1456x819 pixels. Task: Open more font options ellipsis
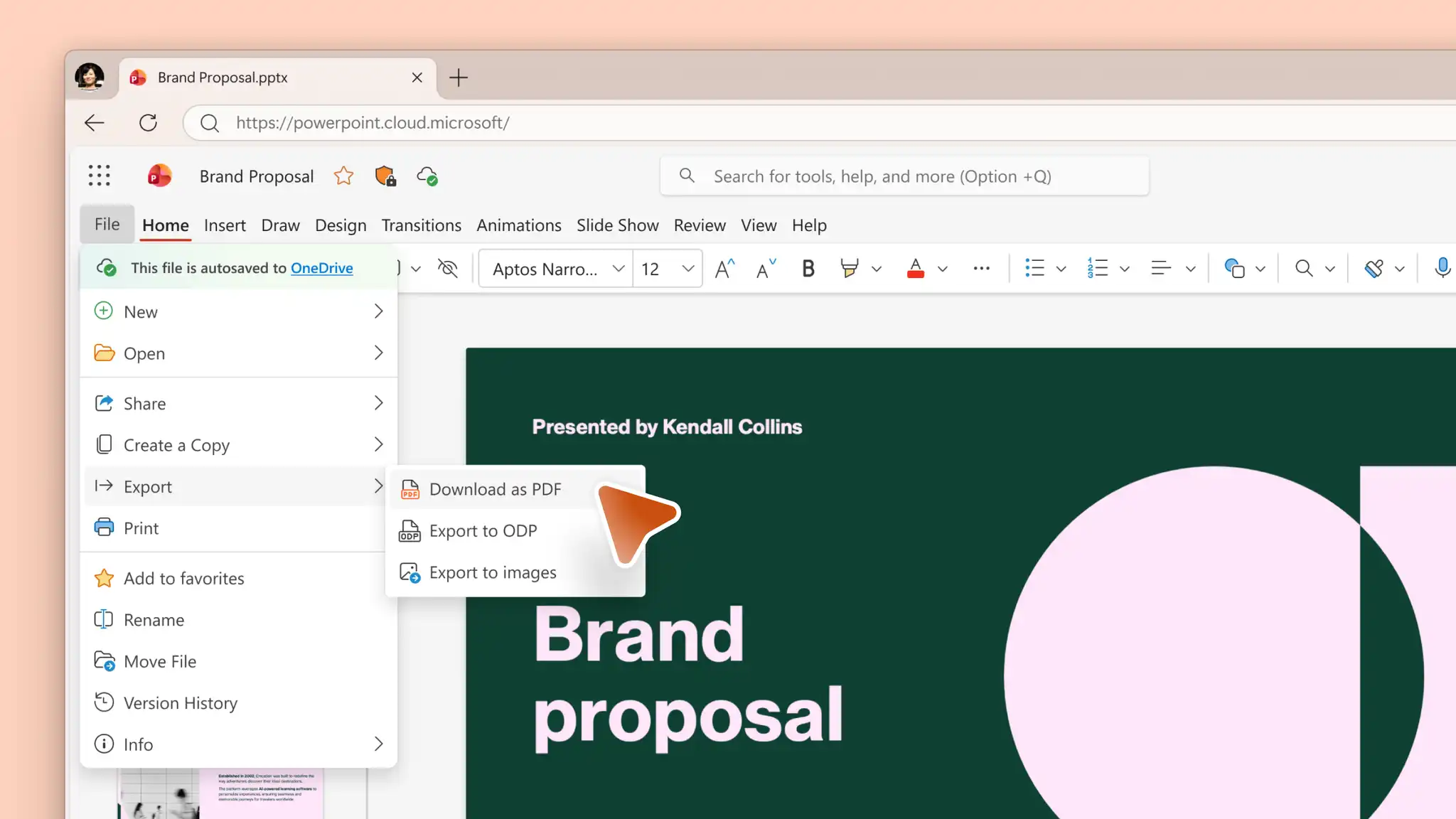(x=982, y=269)
